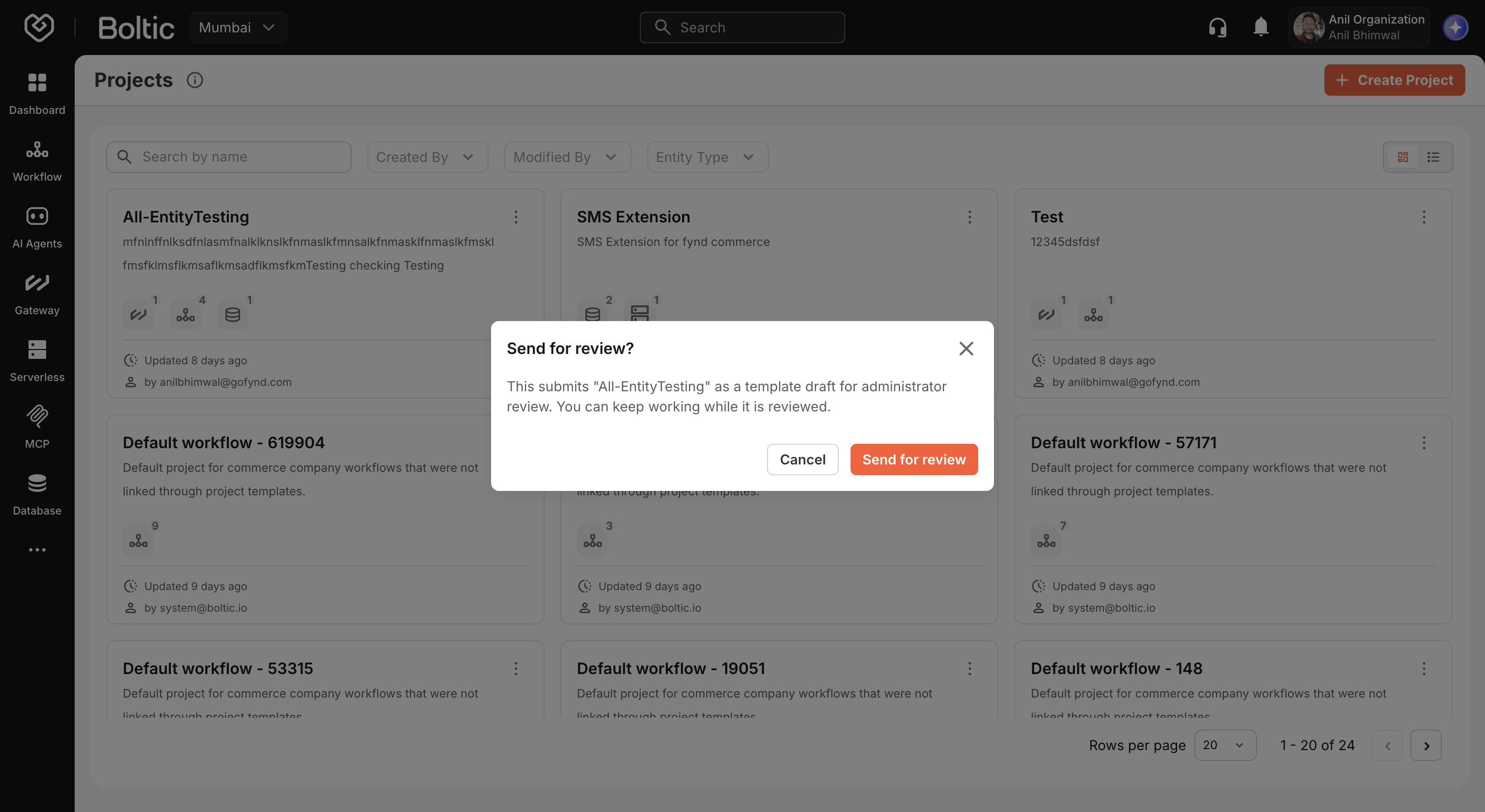This screenshot has height=812, width=1485.
Task: Open the Test project title
Action: 1047,217
